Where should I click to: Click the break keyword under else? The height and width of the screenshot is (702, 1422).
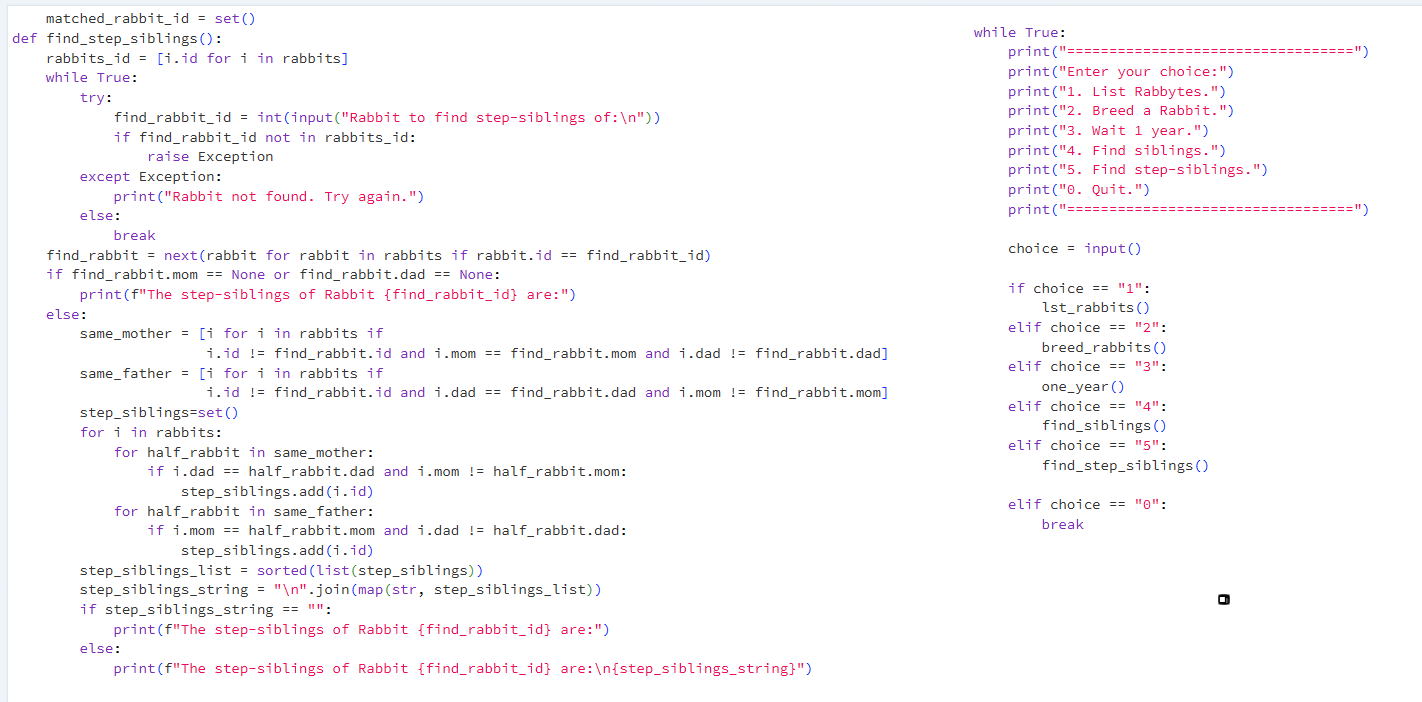134,235
